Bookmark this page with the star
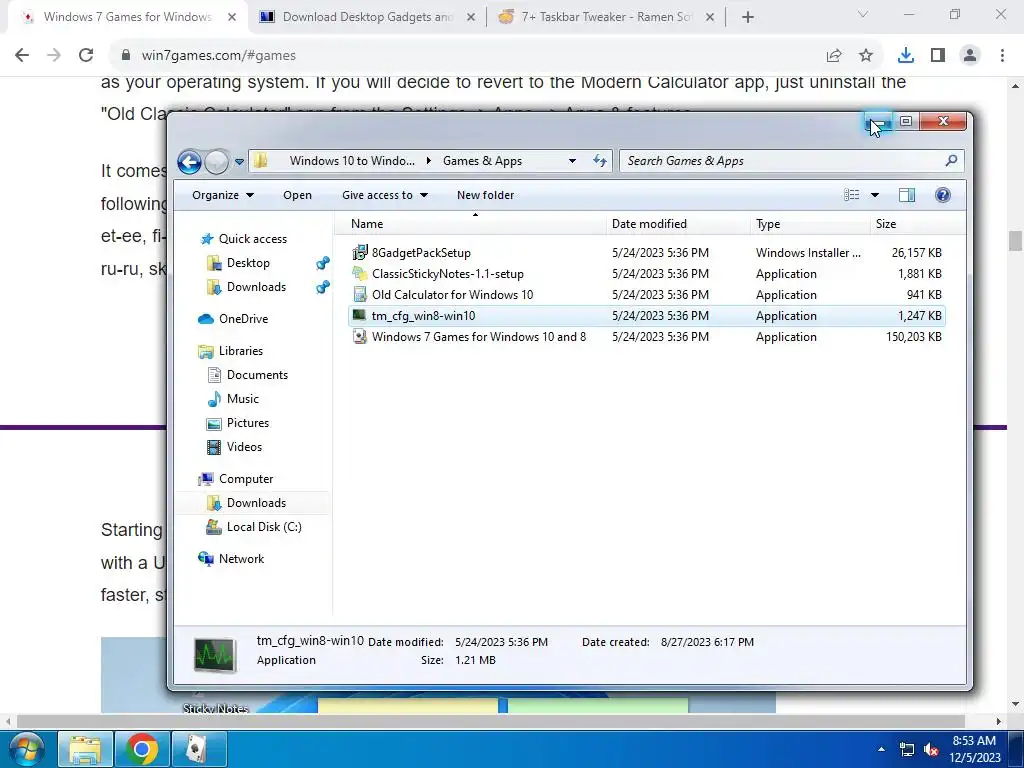The height and width of the screenshot is (768, 1024). (866, 56)
